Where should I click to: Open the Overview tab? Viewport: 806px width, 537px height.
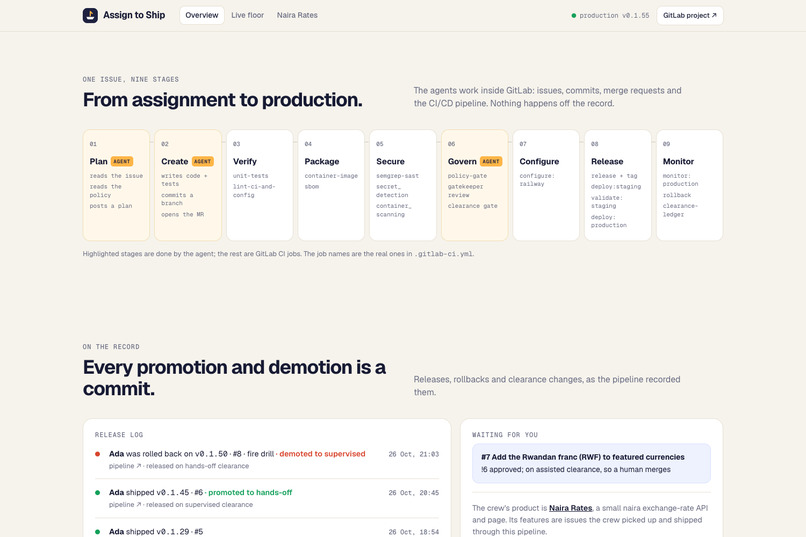pos(202,15)
